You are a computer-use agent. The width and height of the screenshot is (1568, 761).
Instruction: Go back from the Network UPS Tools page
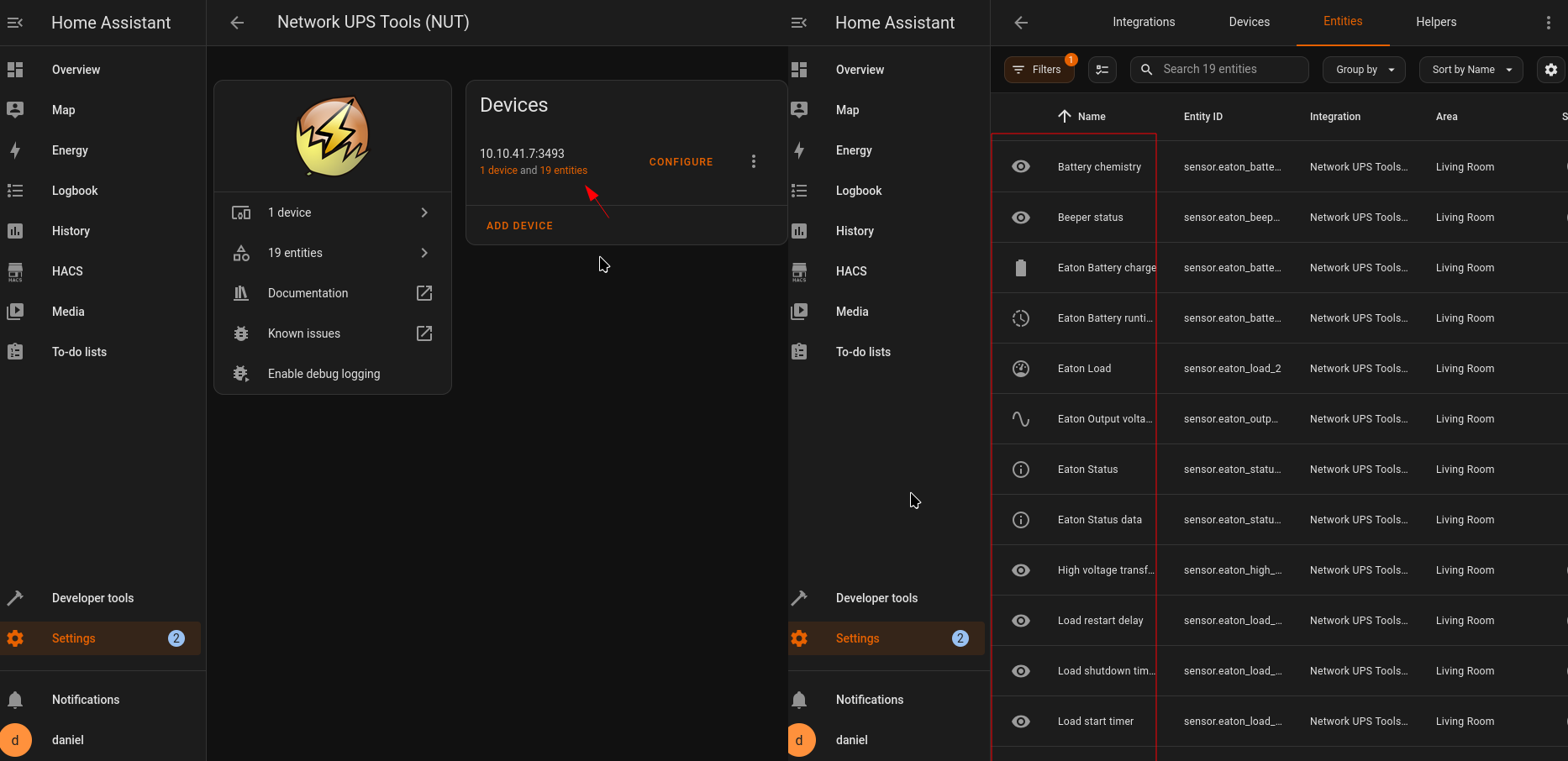[x=237, y=23]
